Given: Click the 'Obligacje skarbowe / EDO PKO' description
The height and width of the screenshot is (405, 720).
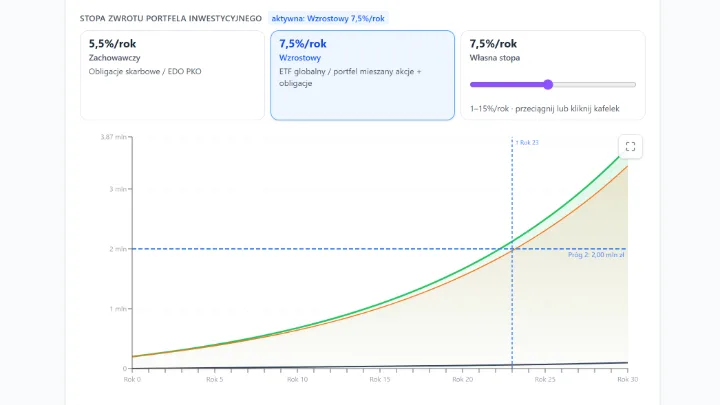Looking at the screenshot, I should pyautogui.click(x=145, y=72).
